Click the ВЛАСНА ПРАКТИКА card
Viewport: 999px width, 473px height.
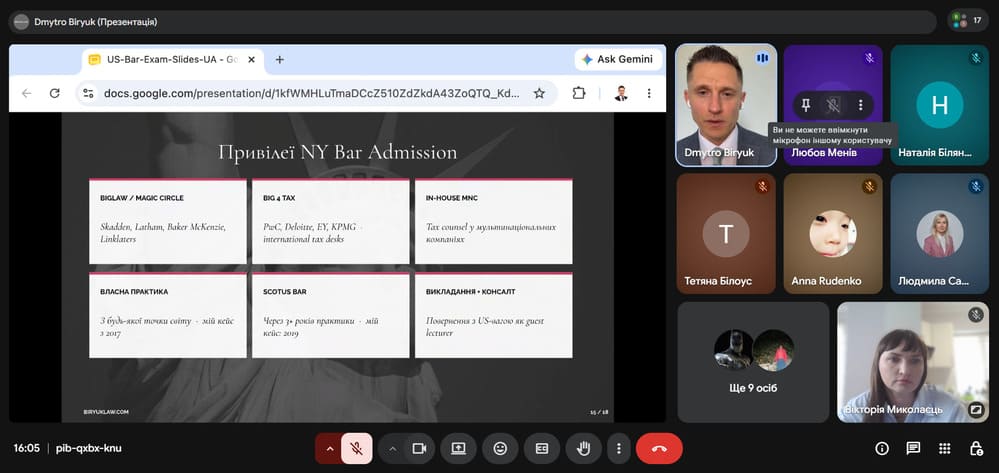pos(168,315)
